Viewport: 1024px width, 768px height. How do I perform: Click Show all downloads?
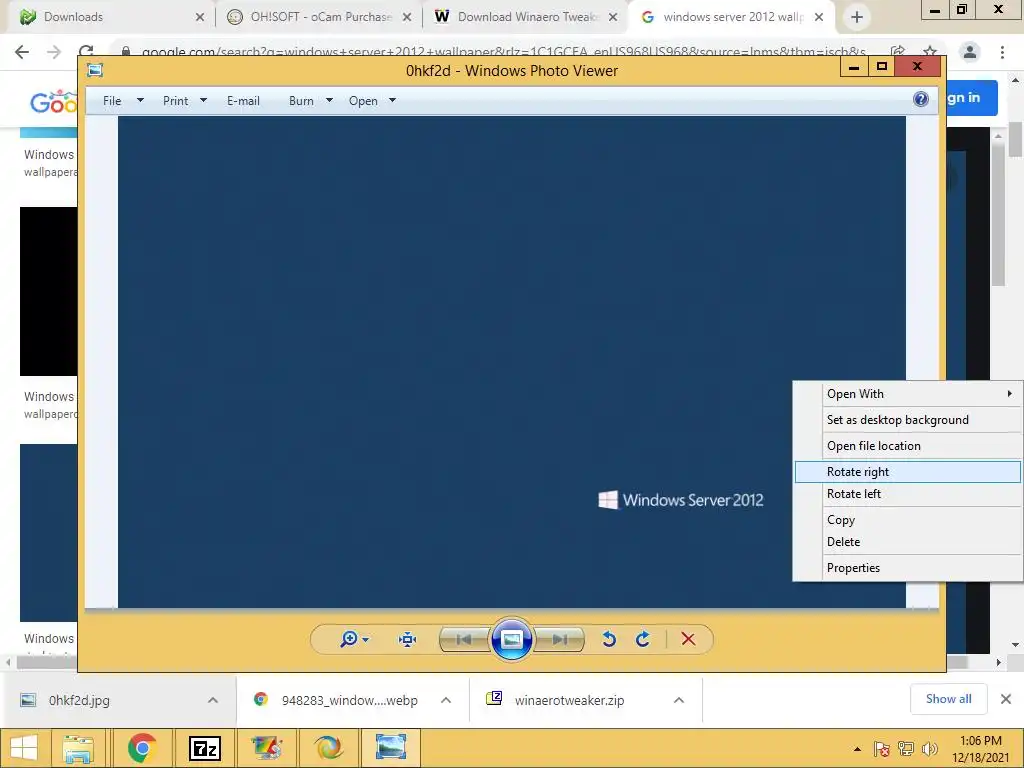click(948, 699)
